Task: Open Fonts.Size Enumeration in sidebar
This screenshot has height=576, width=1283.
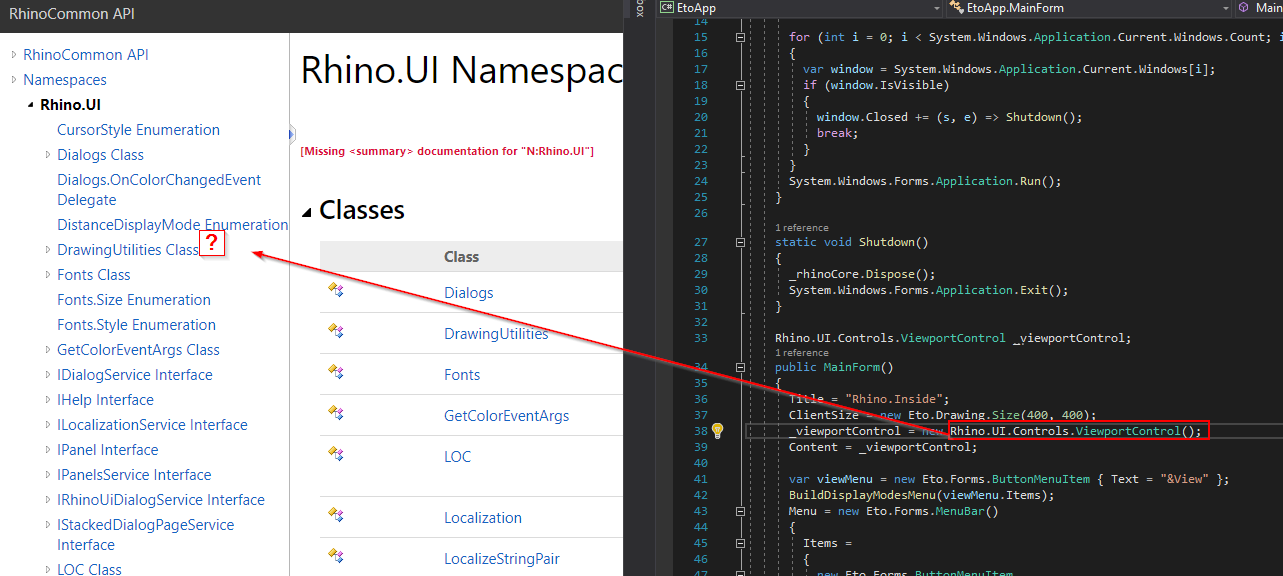Action: point(134,300)
